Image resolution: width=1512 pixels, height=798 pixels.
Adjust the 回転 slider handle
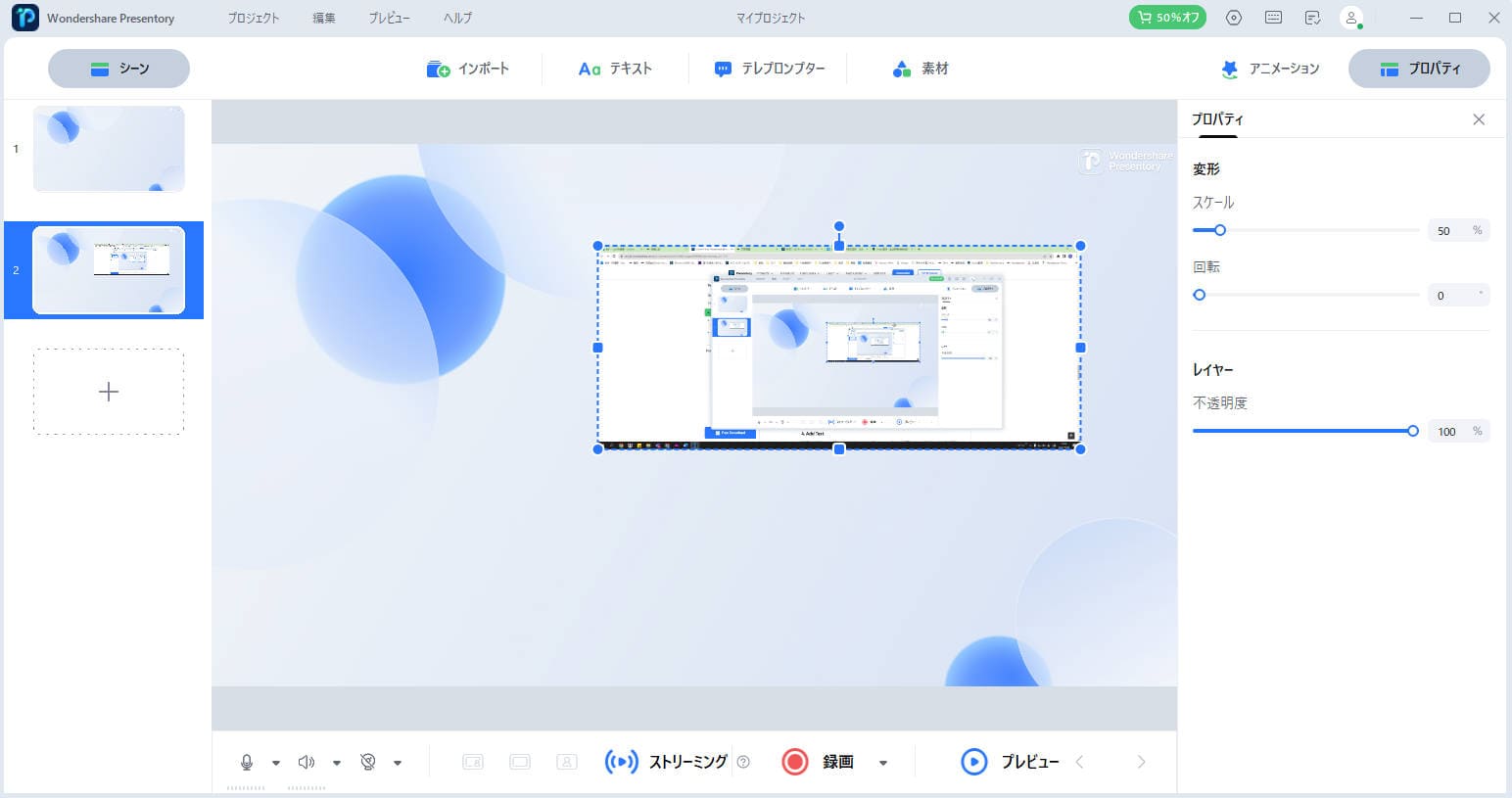(x=1199, y=295)
